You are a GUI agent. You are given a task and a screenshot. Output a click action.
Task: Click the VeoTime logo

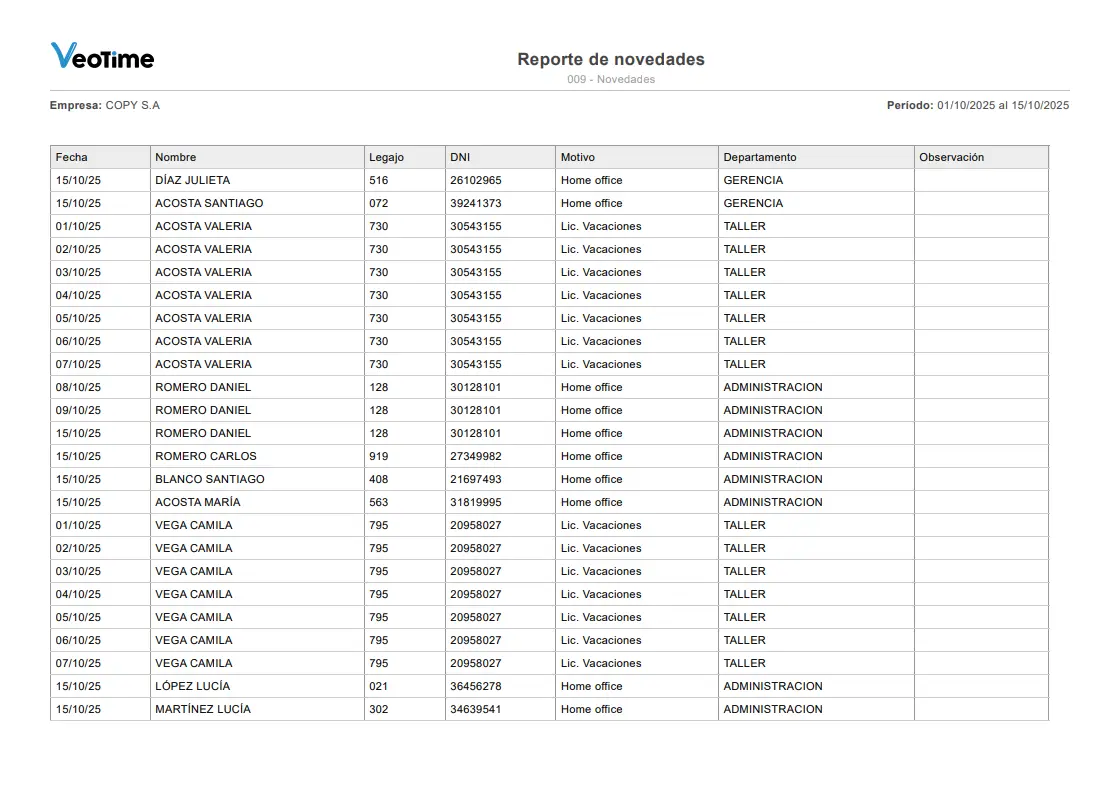102,57
